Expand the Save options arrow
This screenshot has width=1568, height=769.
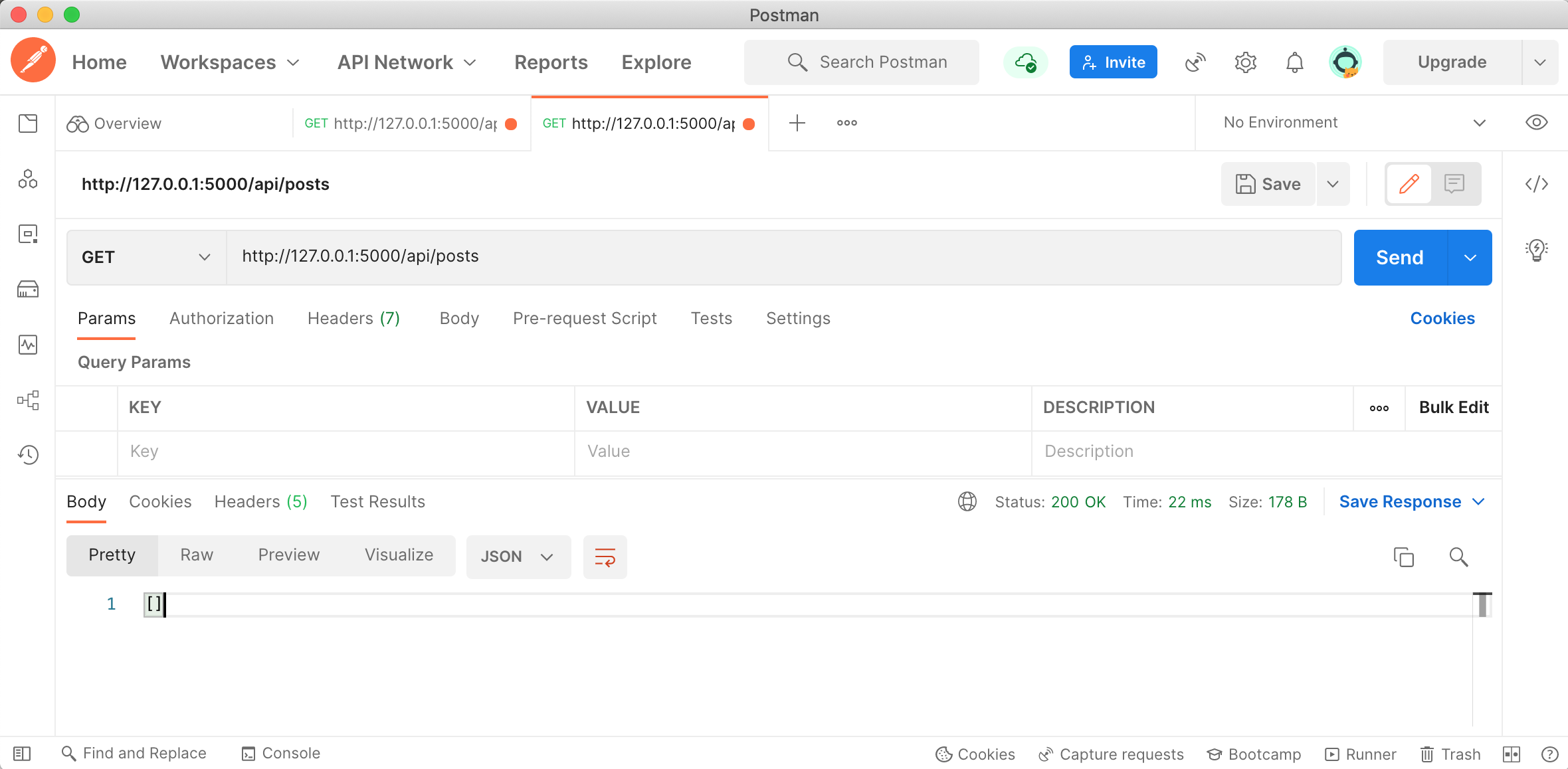tap(1333, 184)
